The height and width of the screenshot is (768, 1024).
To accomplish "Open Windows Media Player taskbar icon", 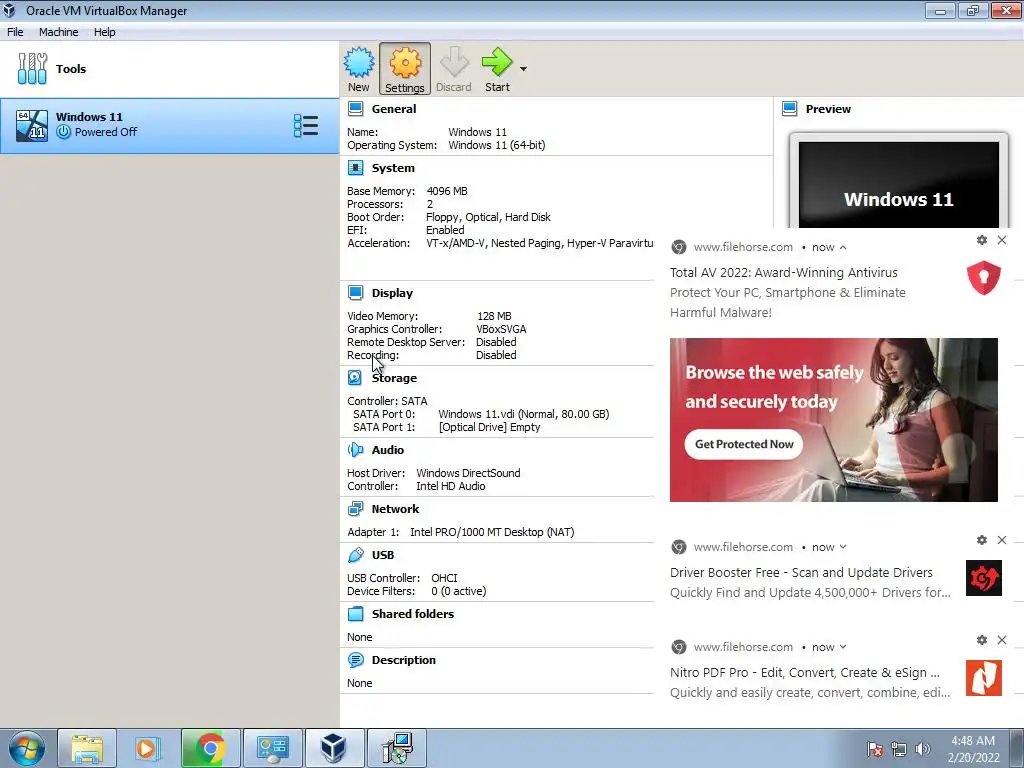I will [147, 748].
